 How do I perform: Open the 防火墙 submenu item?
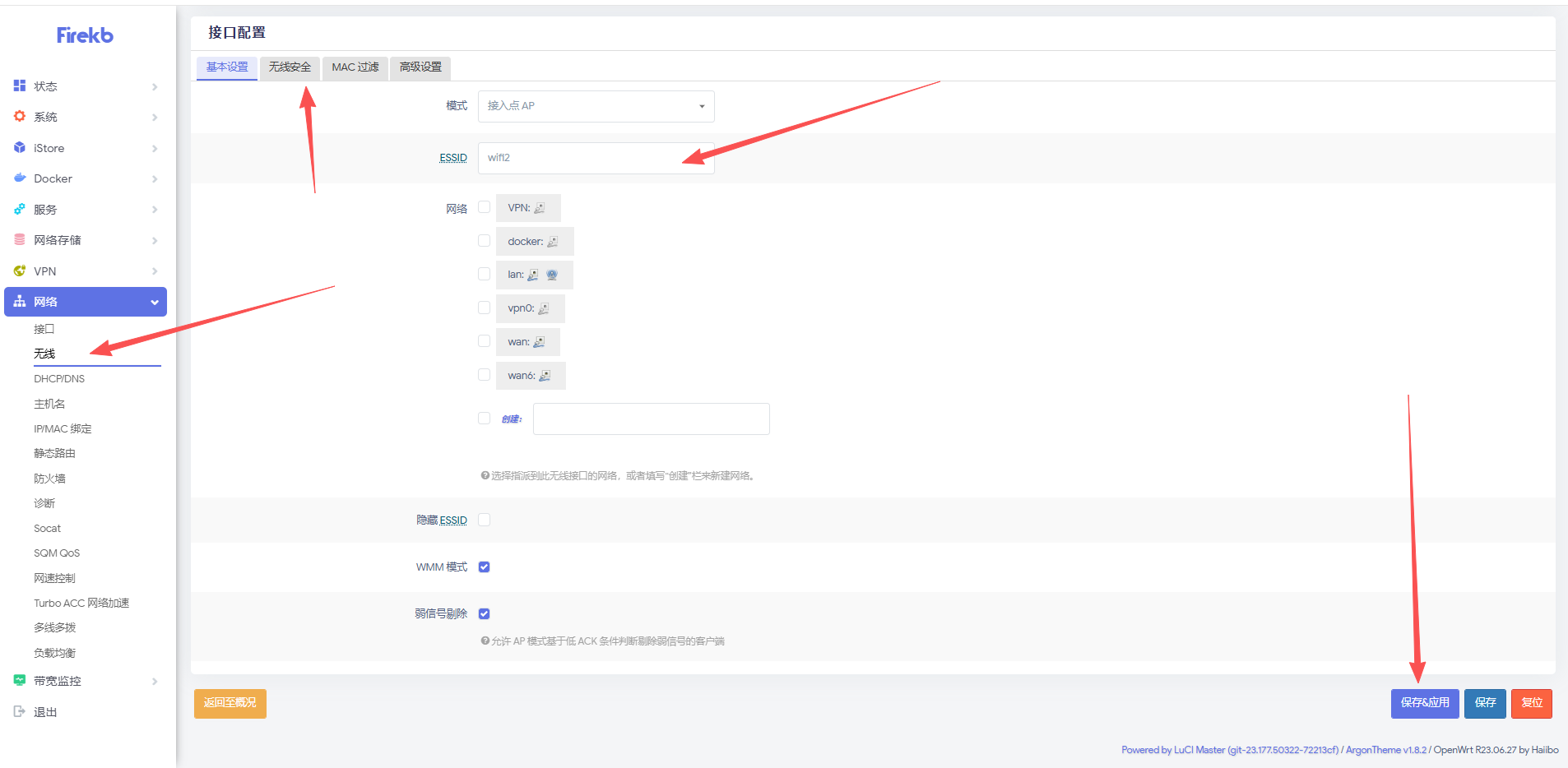[49, 479]
